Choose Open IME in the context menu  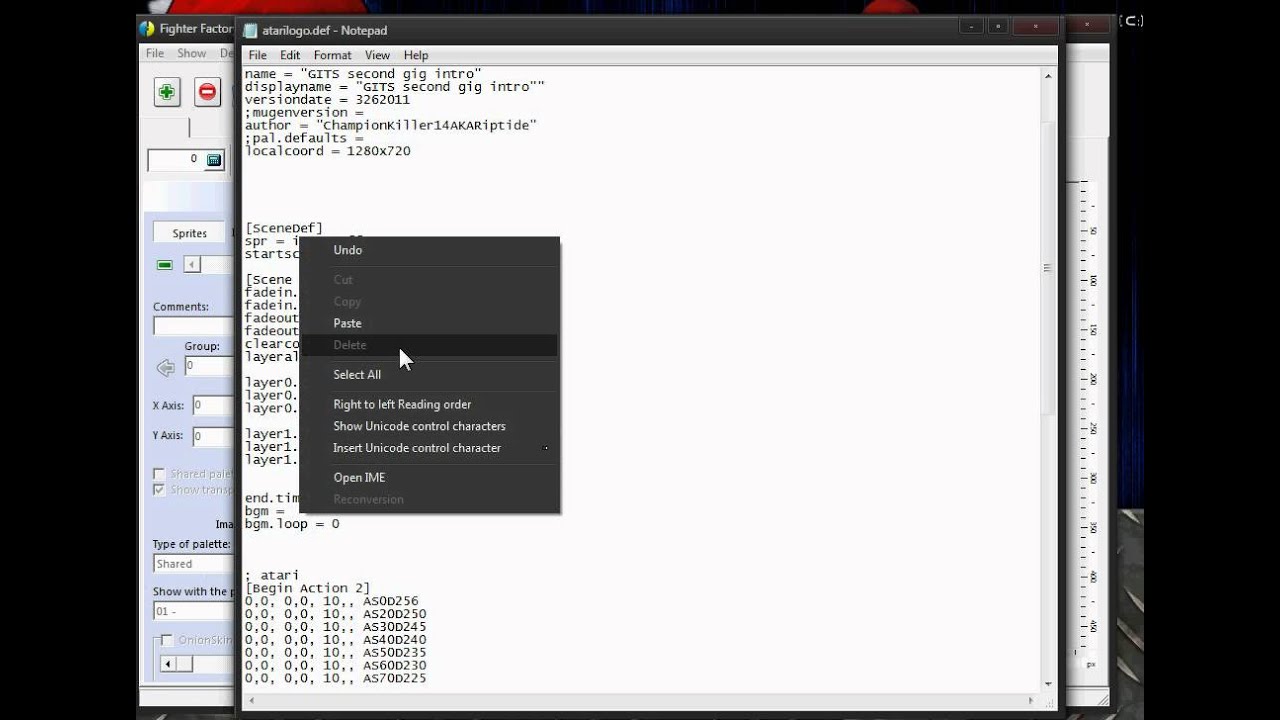429,477
